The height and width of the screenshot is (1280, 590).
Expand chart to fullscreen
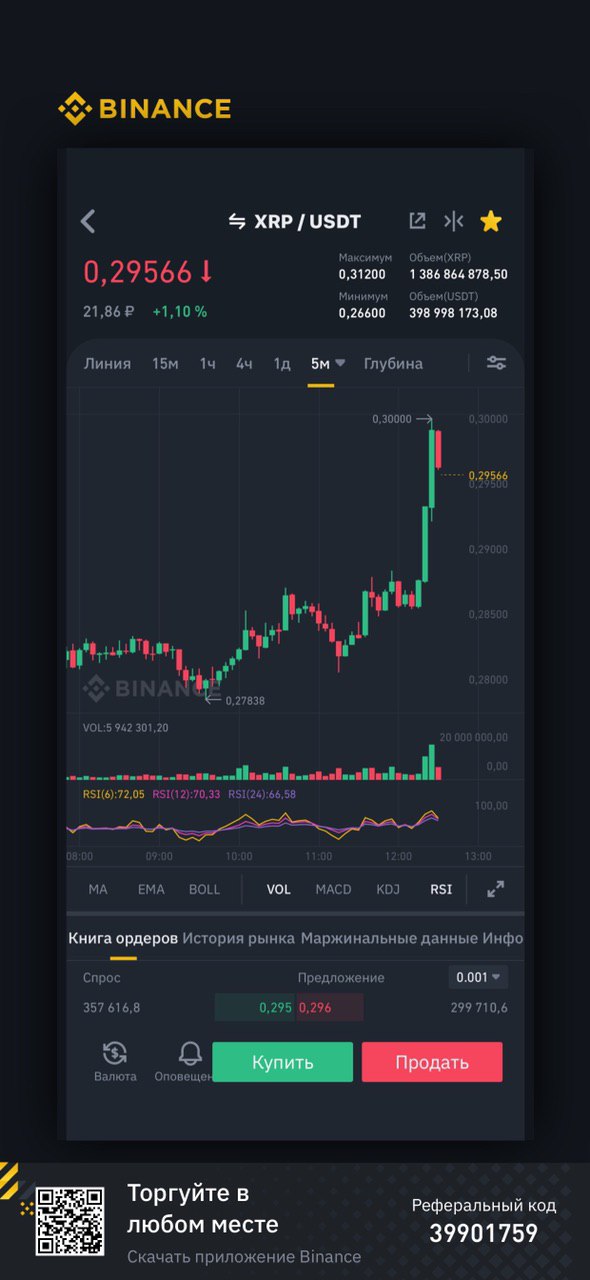[495, 889]
